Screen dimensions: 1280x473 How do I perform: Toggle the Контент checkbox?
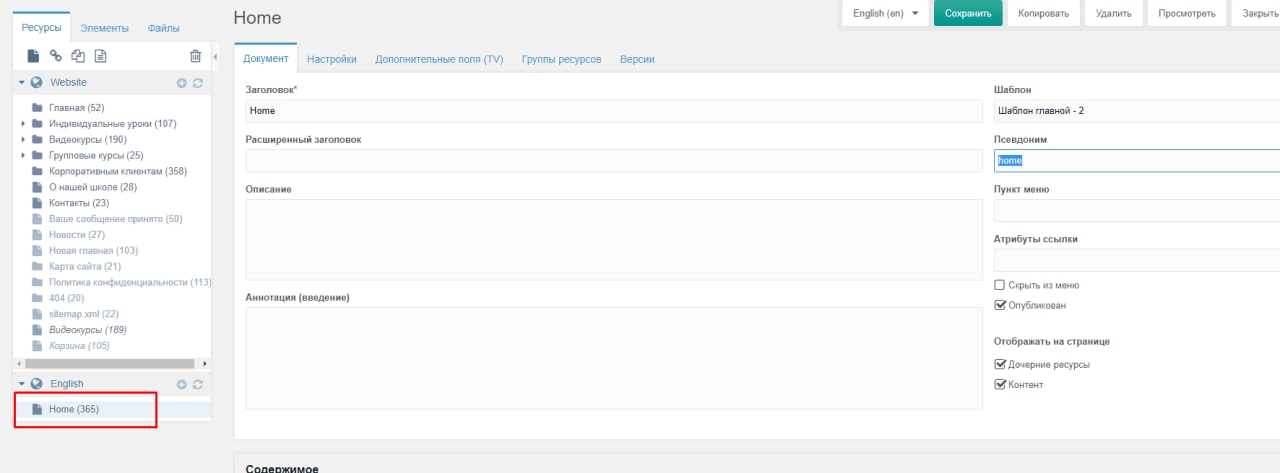point(1000,384)
